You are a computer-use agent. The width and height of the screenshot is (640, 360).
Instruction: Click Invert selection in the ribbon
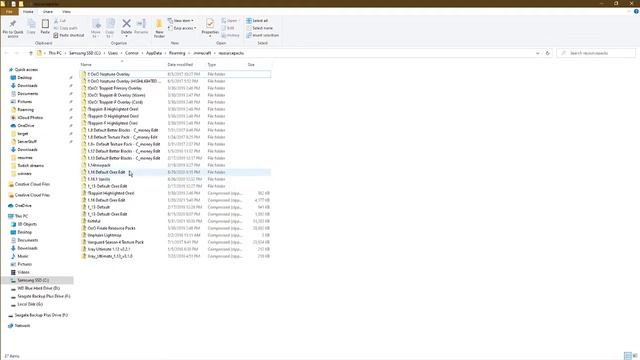tap(262, 35)
